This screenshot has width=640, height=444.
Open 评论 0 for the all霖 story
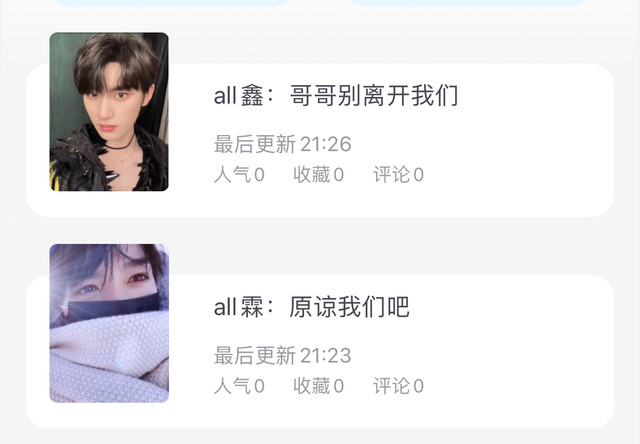click(398, 386)
